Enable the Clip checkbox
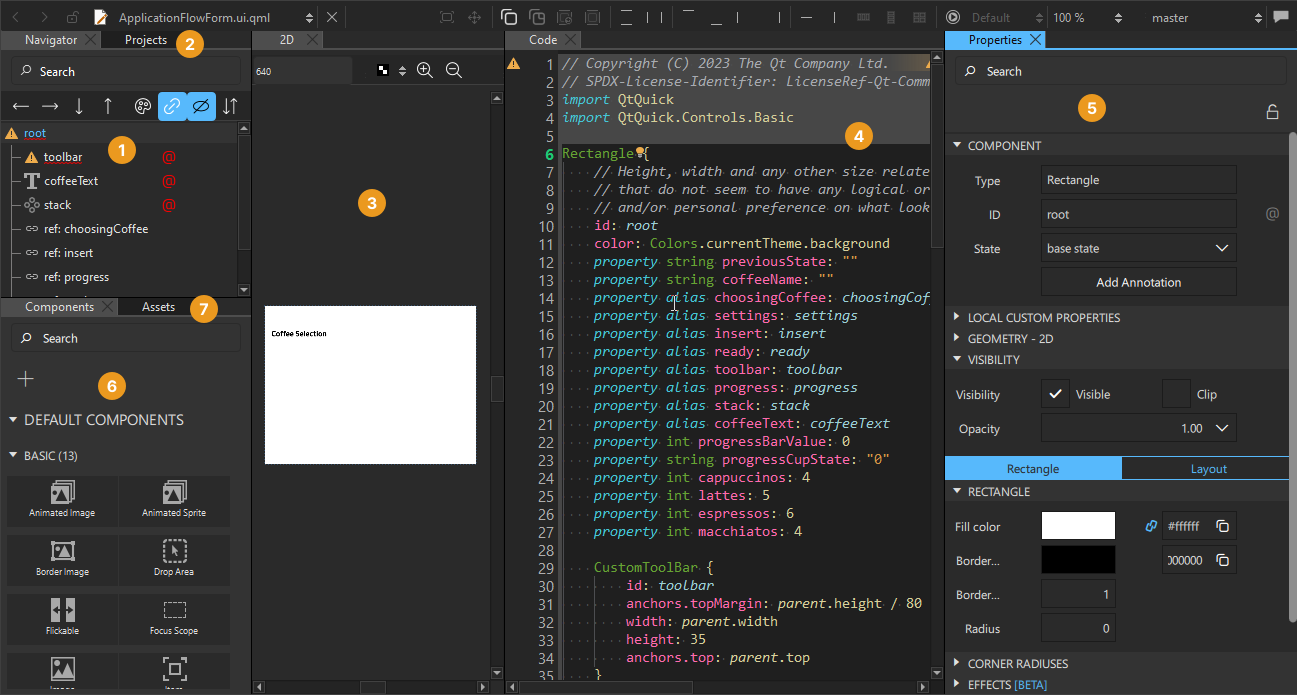 pyautogui.click(x=1176, y=394)
